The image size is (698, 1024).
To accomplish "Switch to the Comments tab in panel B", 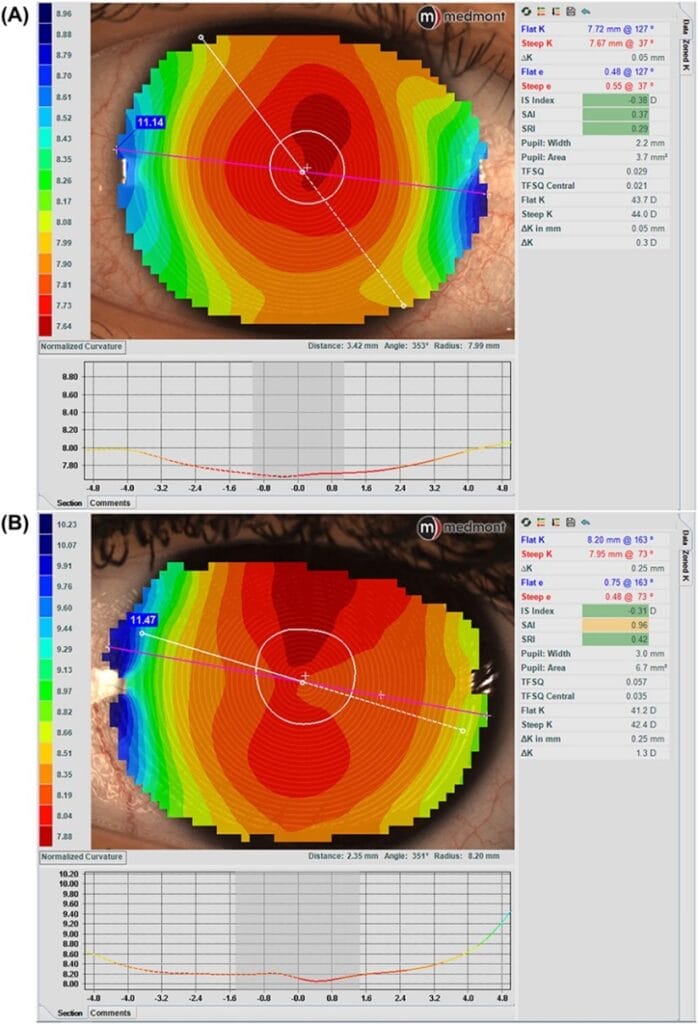I will coord(110,1013).
